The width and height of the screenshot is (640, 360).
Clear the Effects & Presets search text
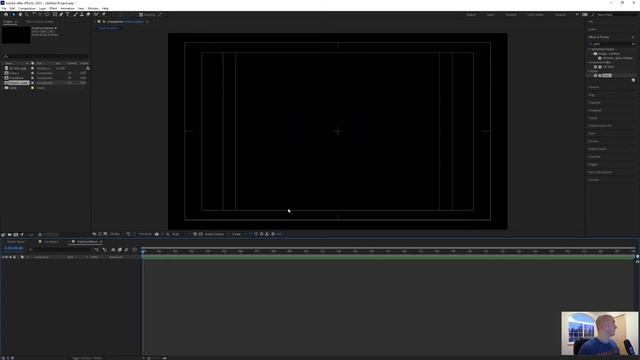[x=633, y=44]
